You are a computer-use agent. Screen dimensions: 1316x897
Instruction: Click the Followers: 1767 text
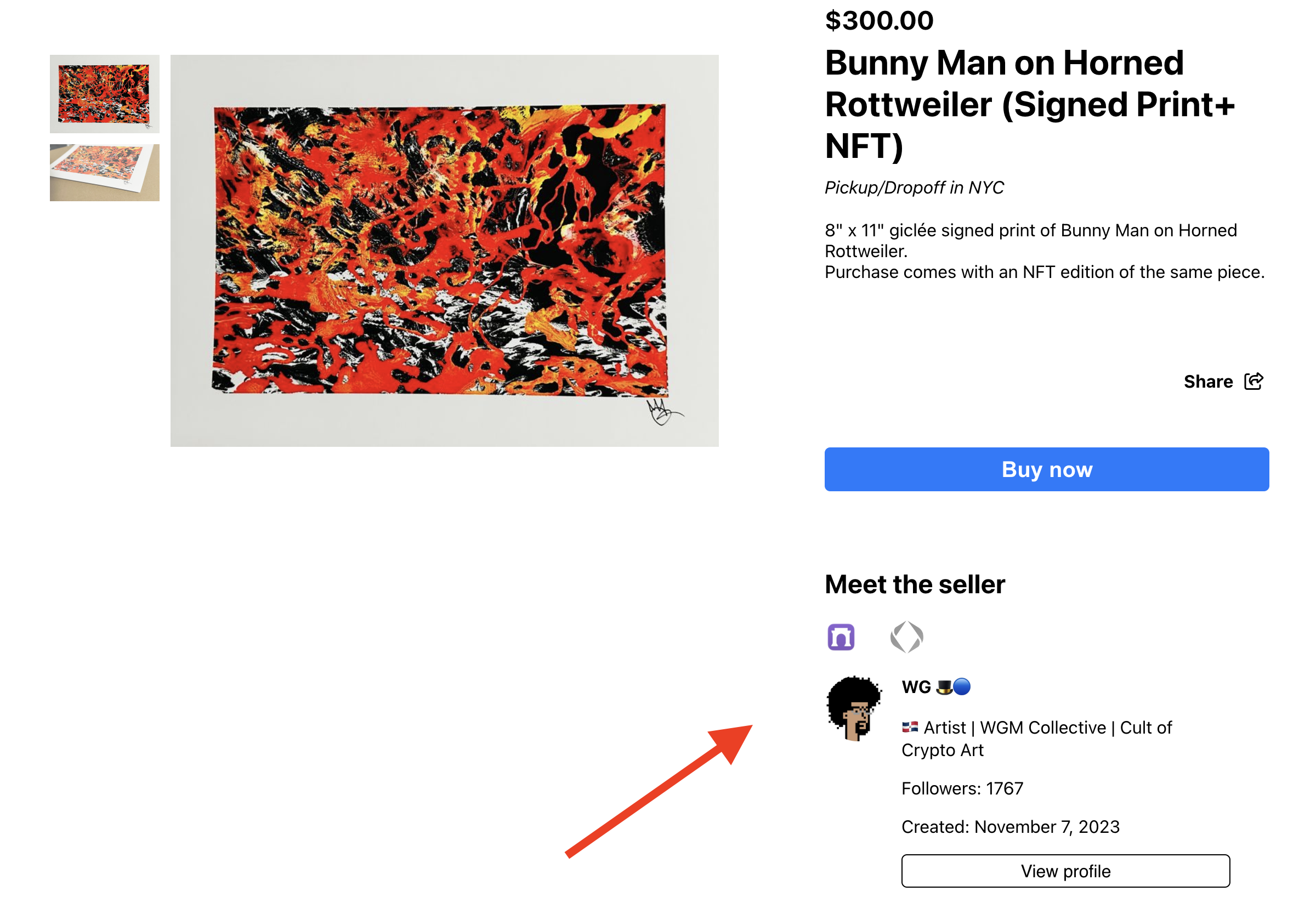[962, 788]
